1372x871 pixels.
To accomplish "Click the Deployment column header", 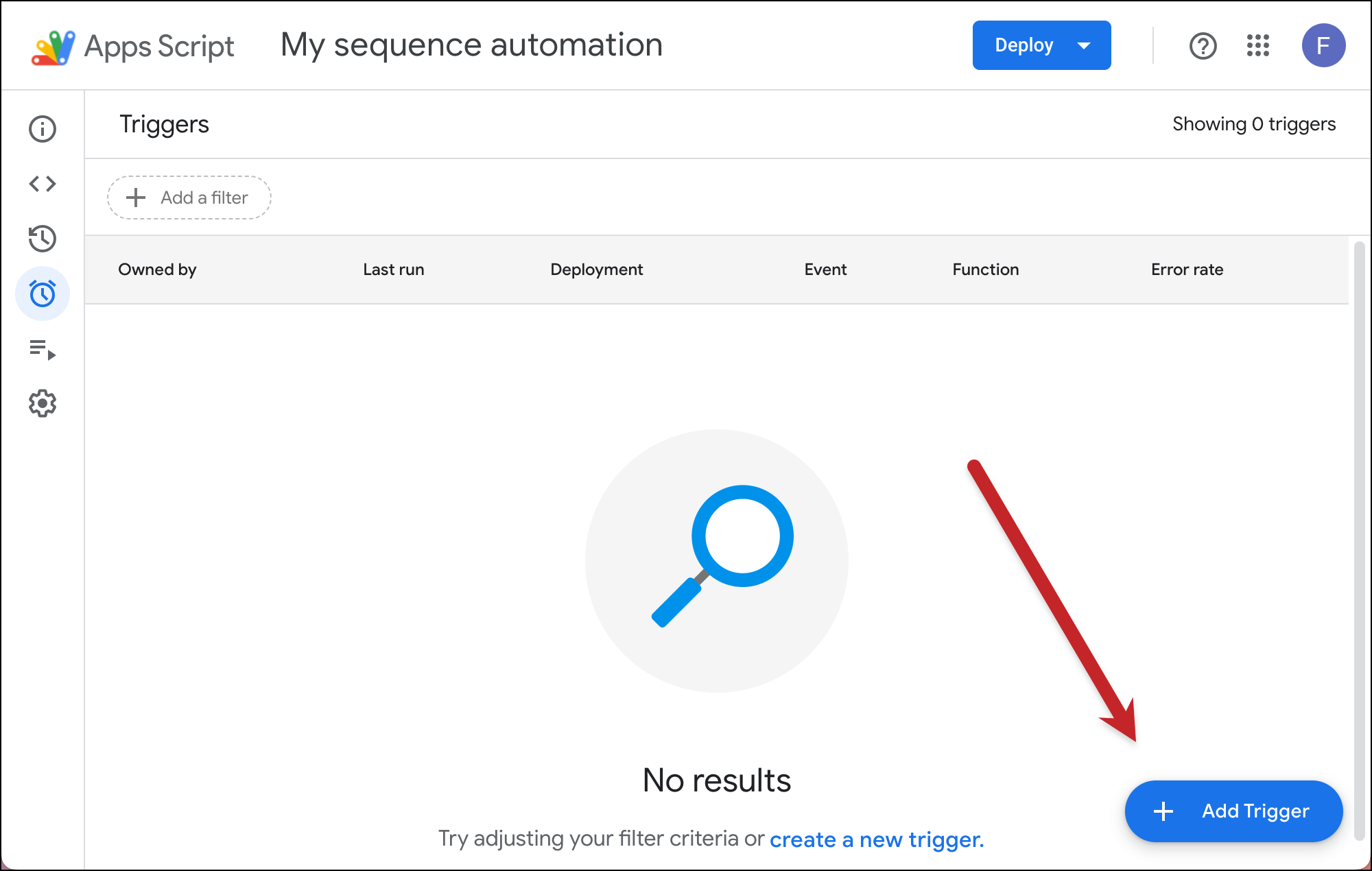I will pyautogui.click(x=596, y=270).
